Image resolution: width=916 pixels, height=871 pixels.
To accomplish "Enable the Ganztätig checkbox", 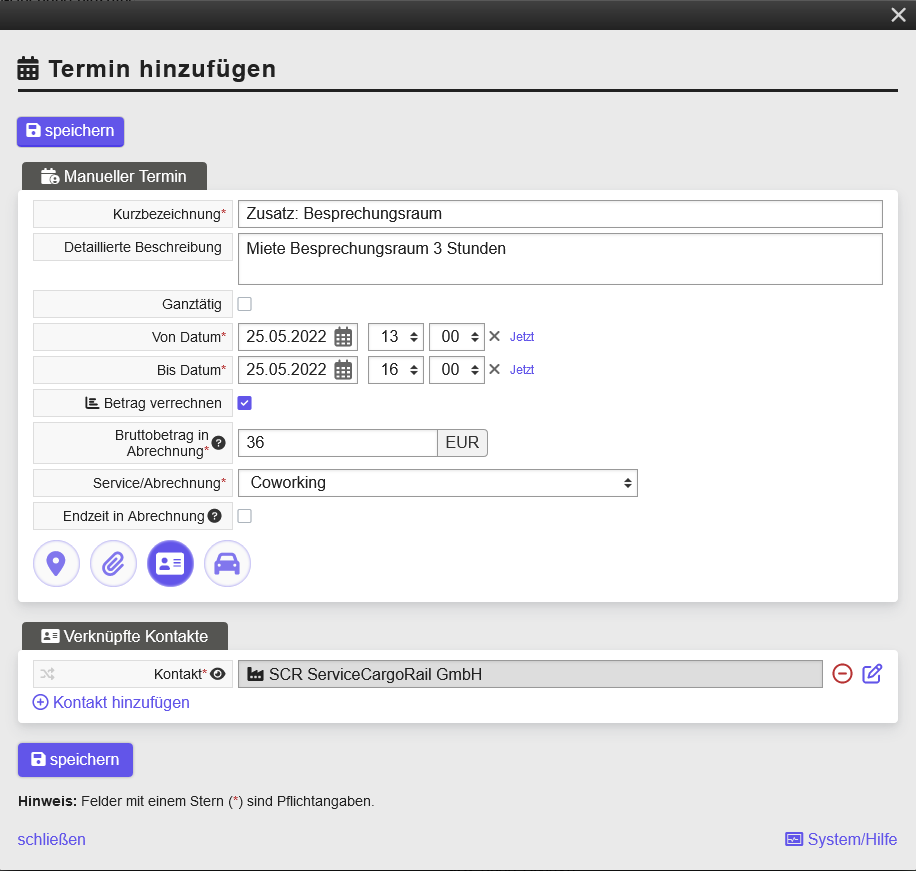I will pos(244,304).
